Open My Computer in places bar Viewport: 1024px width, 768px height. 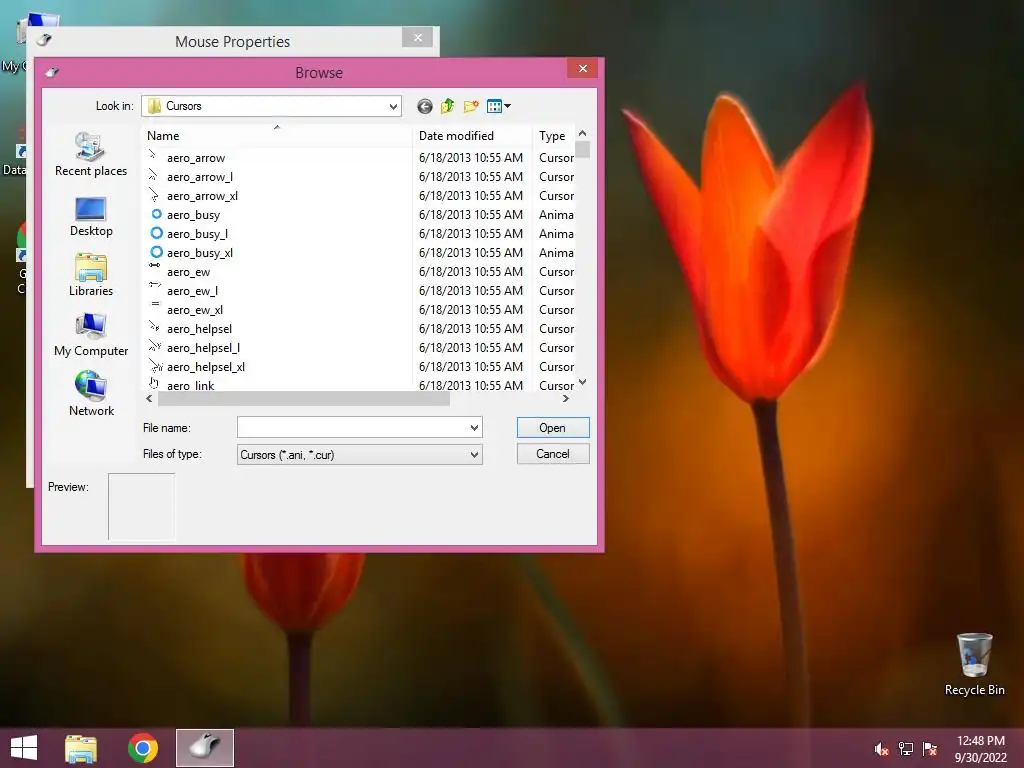[91, 335]
